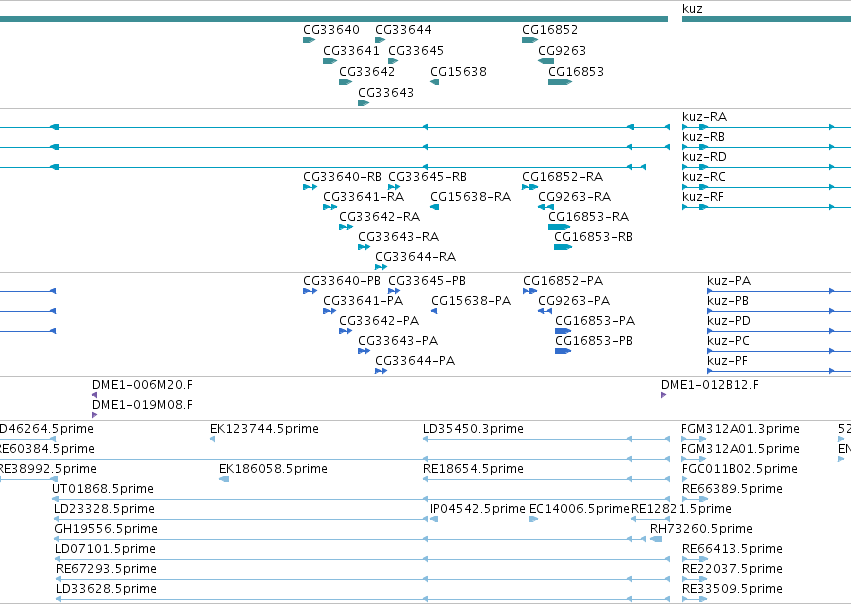Viewport: 851px width, 604px height.
Task: Open the CG15638-RA transcript label
Action: 471,197
